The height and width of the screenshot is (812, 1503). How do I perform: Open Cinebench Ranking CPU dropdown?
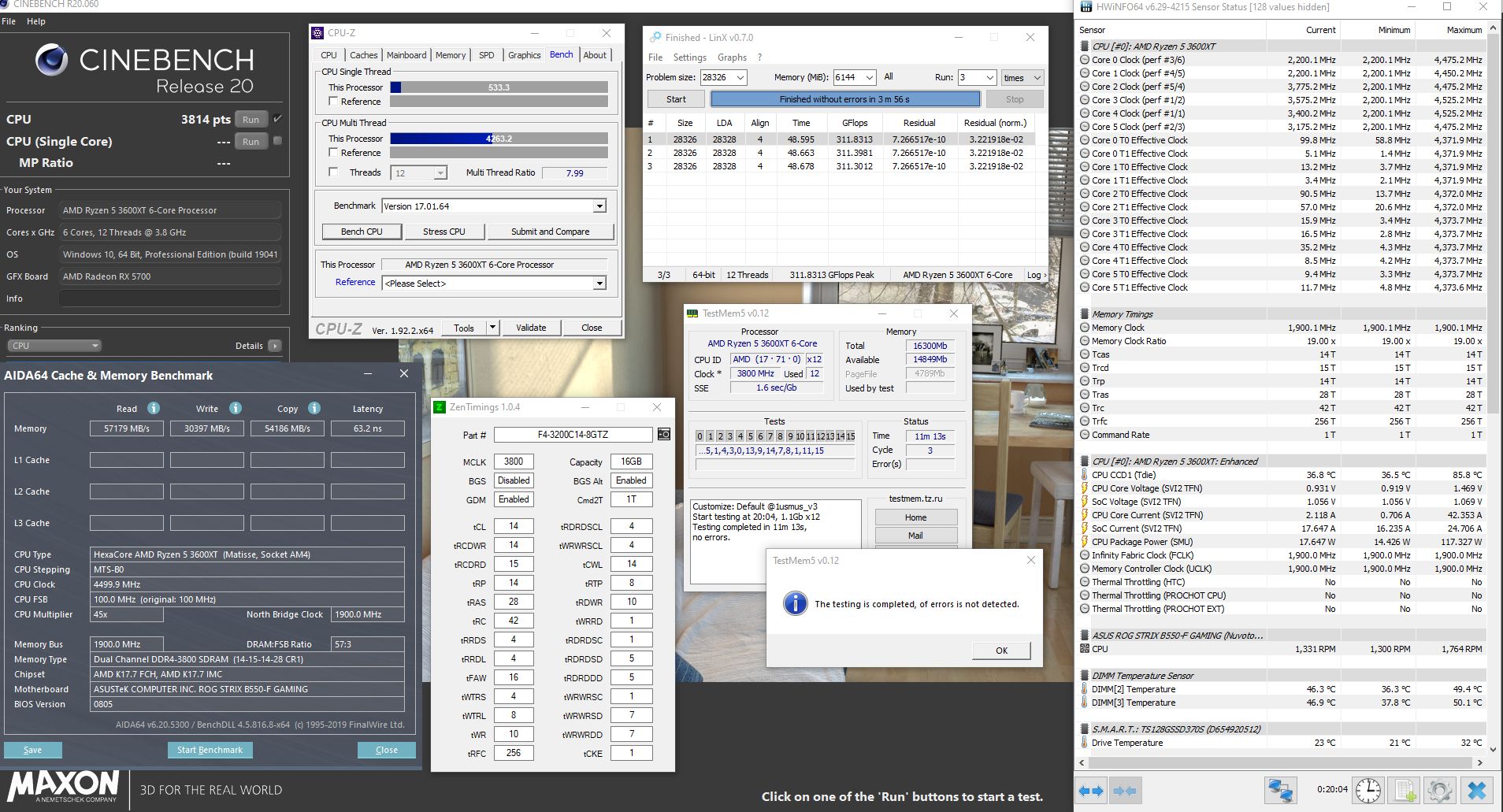point(54,346)
